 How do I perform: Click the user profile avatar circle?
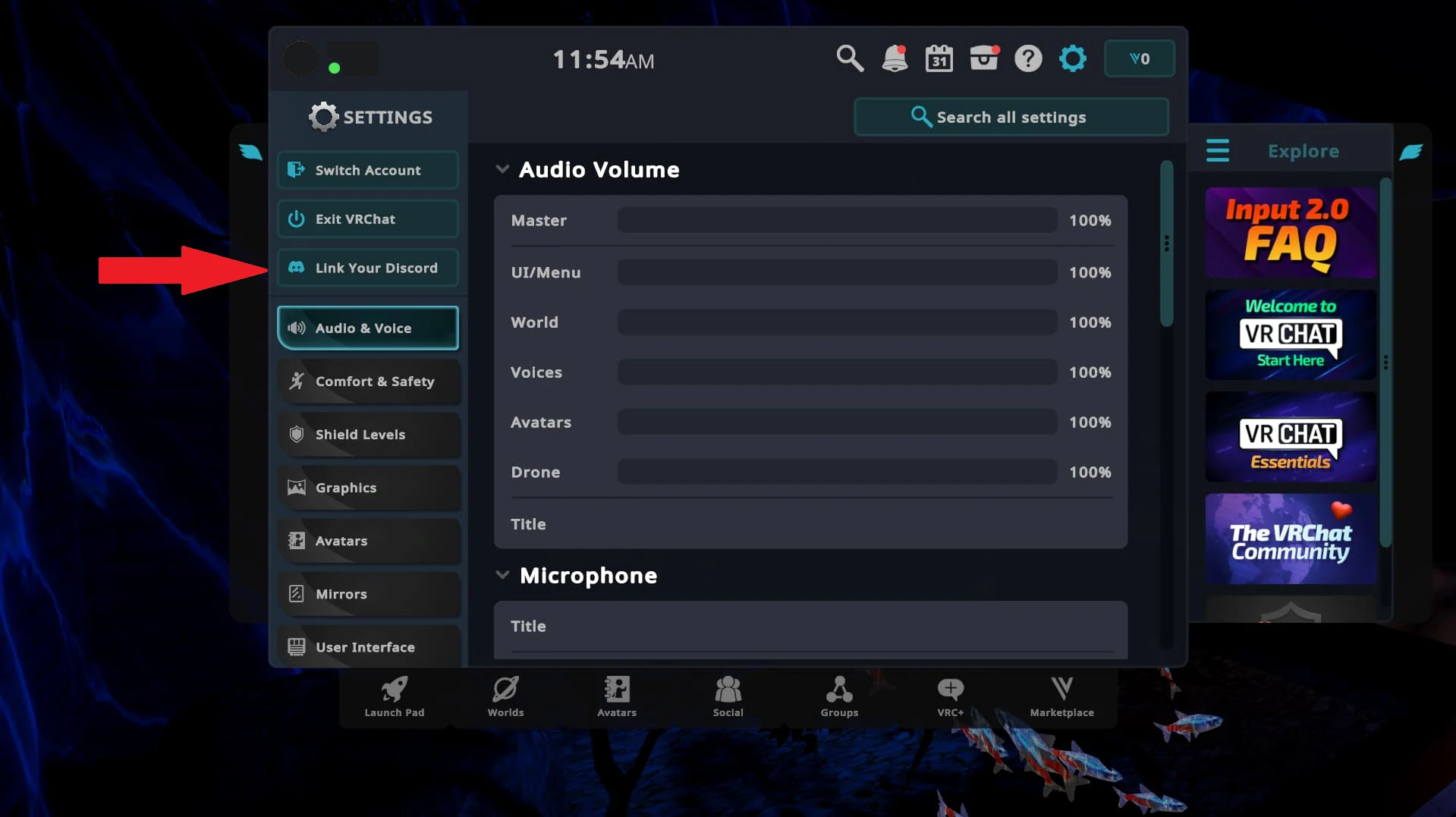[x=300, y=58]
